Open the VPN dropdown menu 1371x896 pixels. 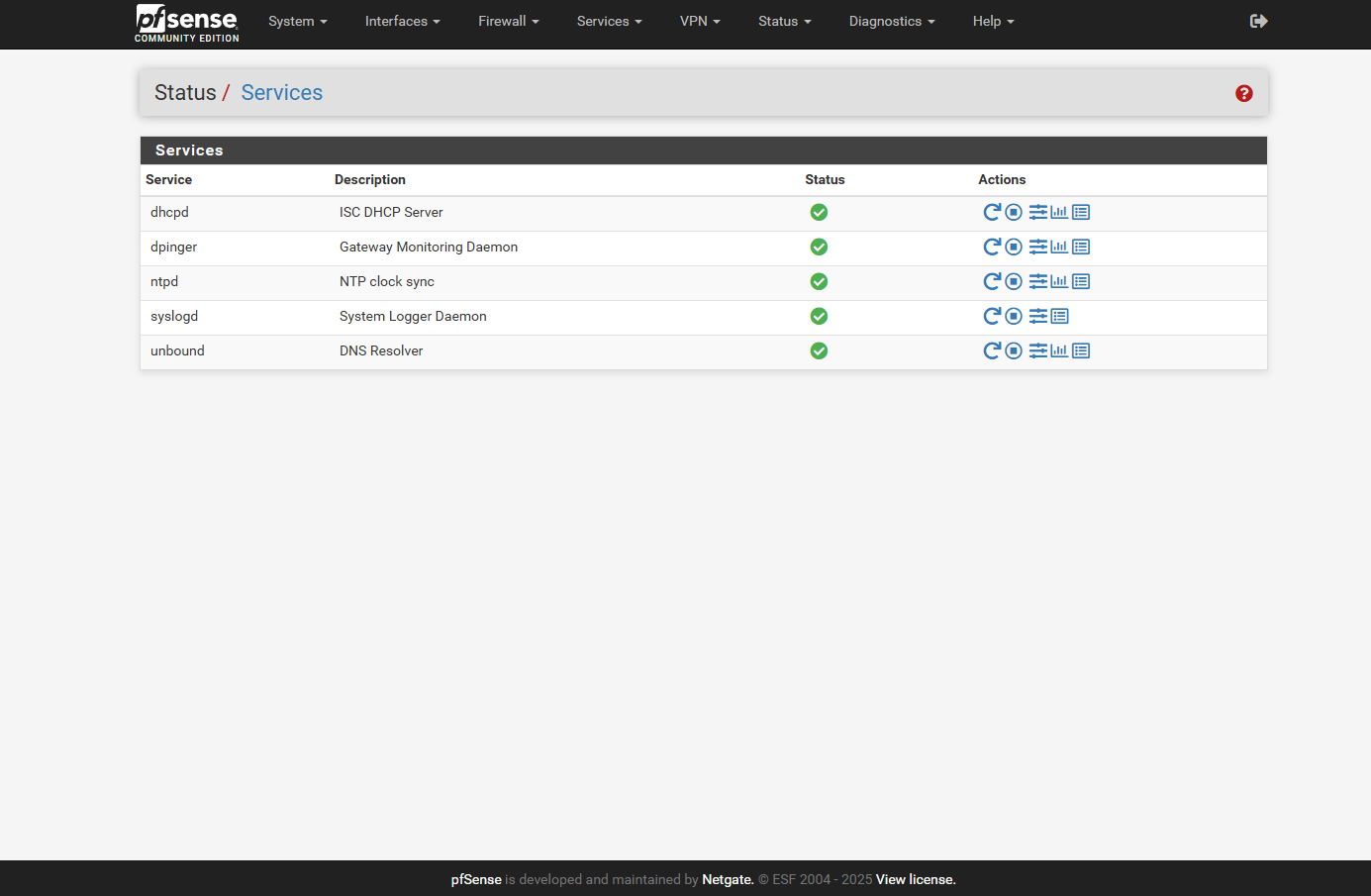point(700,21)
